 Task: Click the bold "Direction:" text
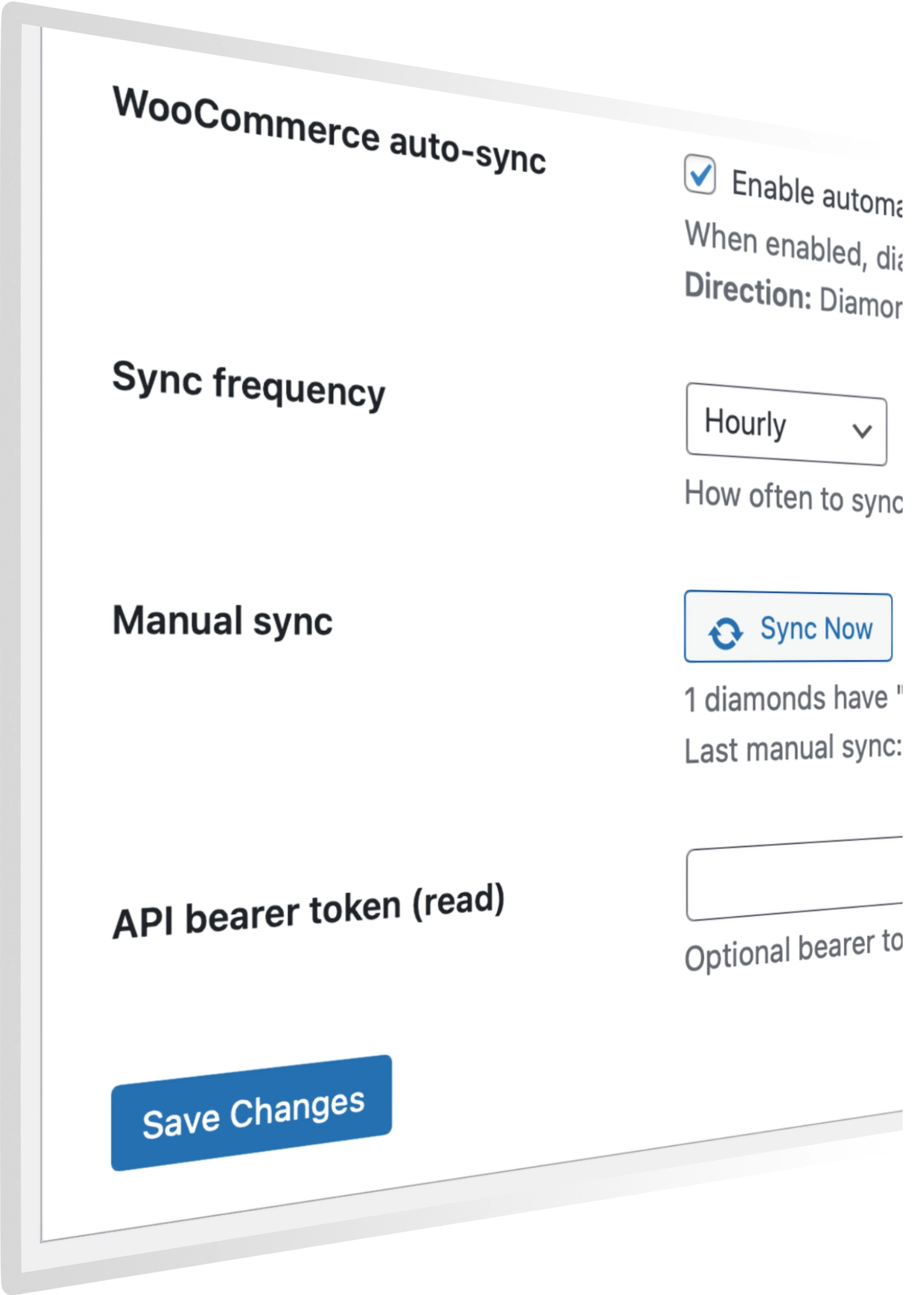pos(748,290)
